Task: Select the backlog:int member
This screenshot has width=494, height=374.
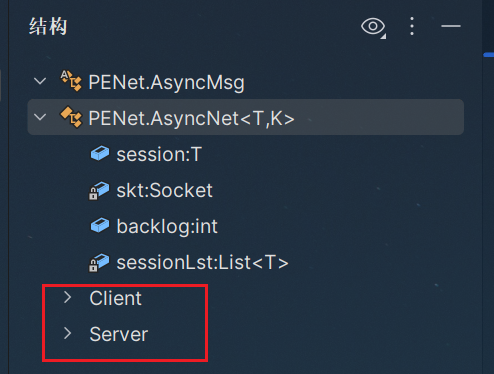Action: point(167,227)
